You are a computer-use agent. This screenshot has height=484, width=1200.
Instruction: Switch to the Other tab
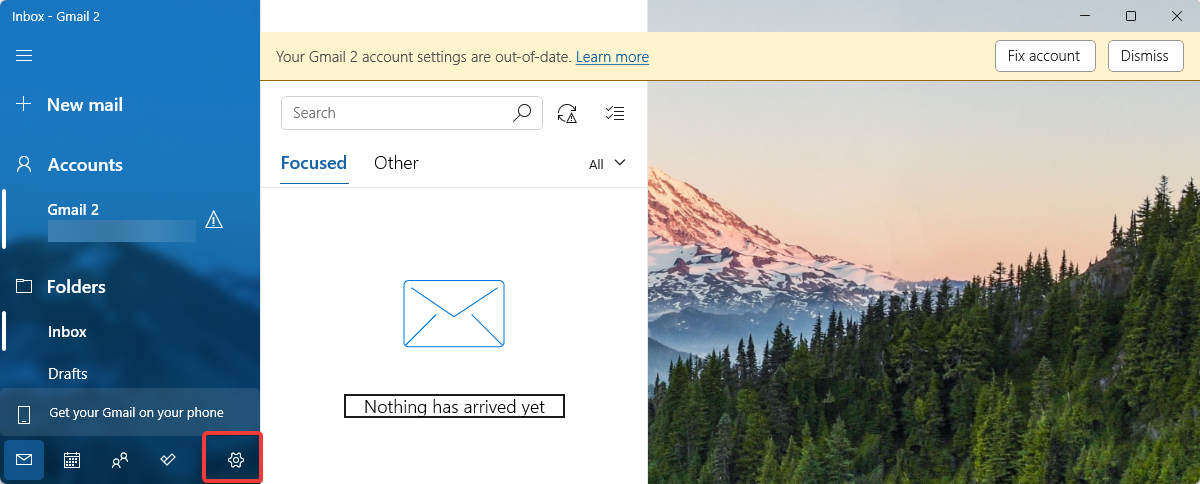coord(396,163)
